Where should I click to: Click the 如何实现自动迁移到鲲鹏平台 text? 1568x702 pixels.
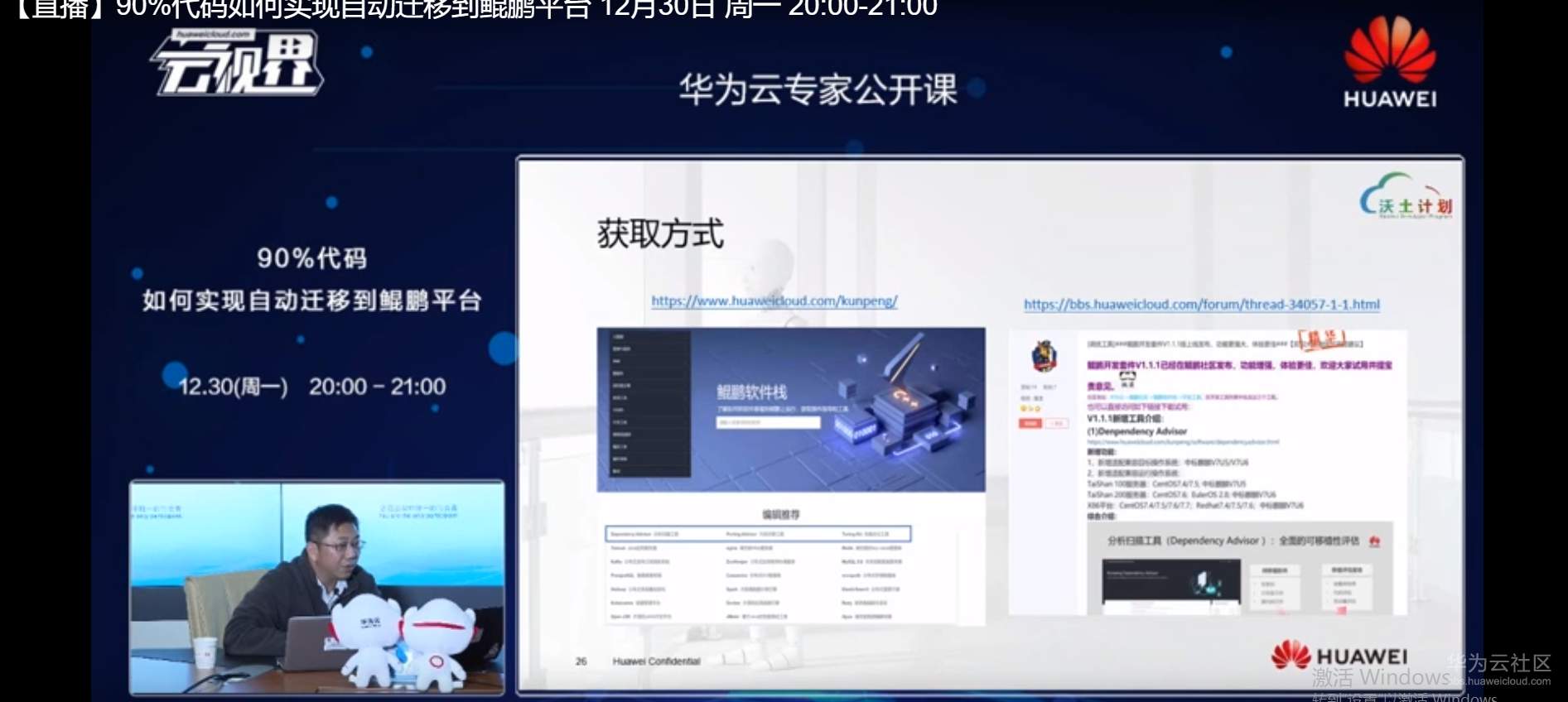pos(312,301)
